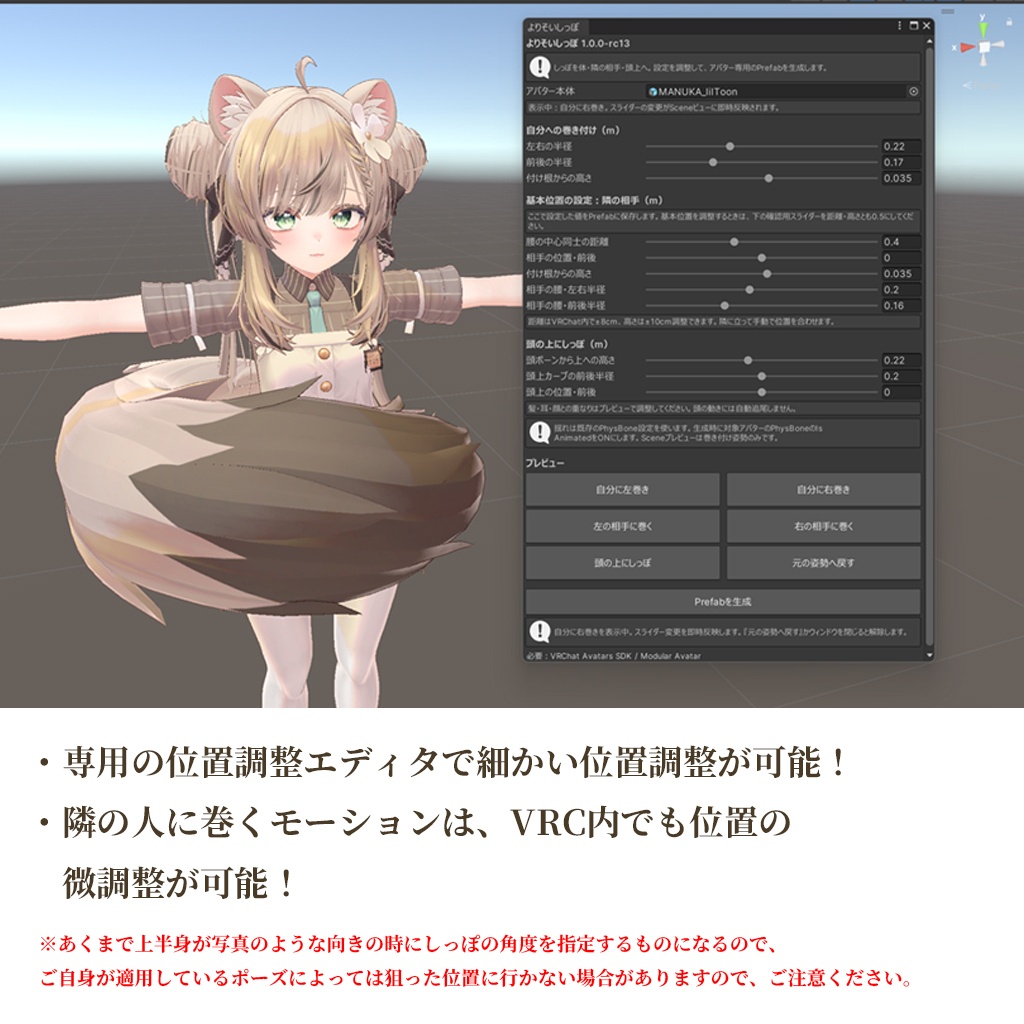Click the 相手の腰・左右半径 value field 0.2
This screenshot has height=1024, width=1024.
tap(901, 289)
